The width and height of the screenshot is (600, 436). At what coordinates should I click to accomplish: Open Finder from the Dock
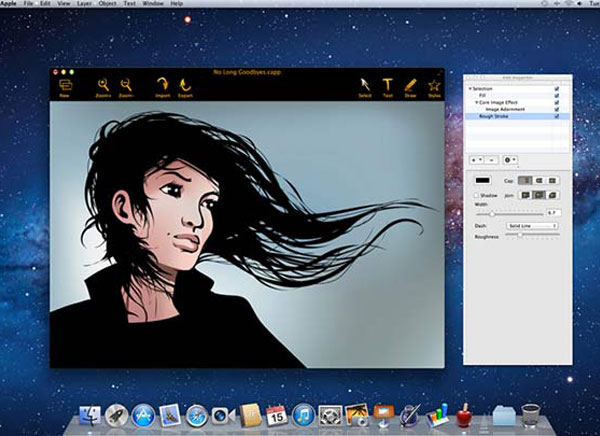tap(90, 416)
